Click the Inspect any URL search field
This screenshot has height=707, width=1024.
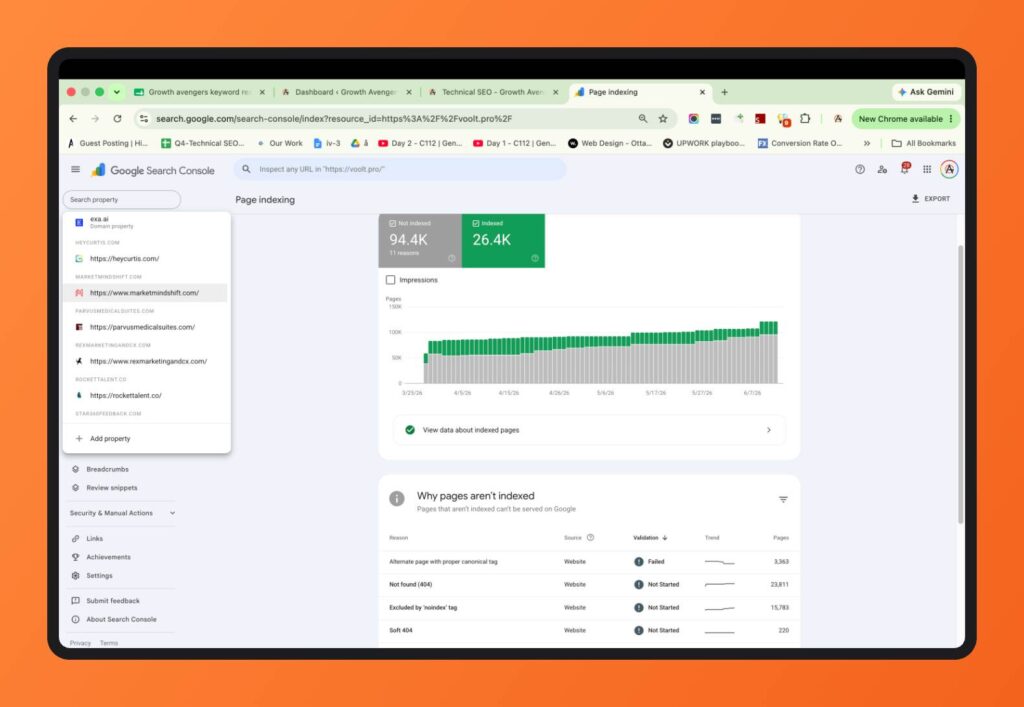pos(400,169)
